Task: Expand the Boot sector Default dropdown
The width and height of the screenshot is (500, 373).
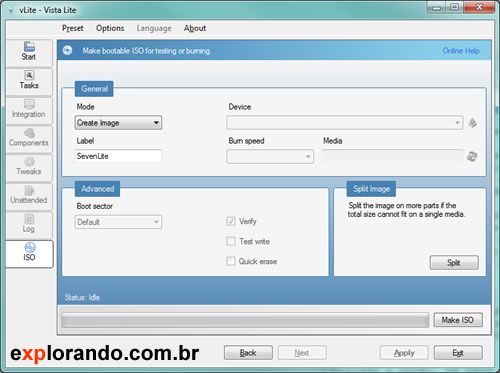Action: click(x=118, y=222)
